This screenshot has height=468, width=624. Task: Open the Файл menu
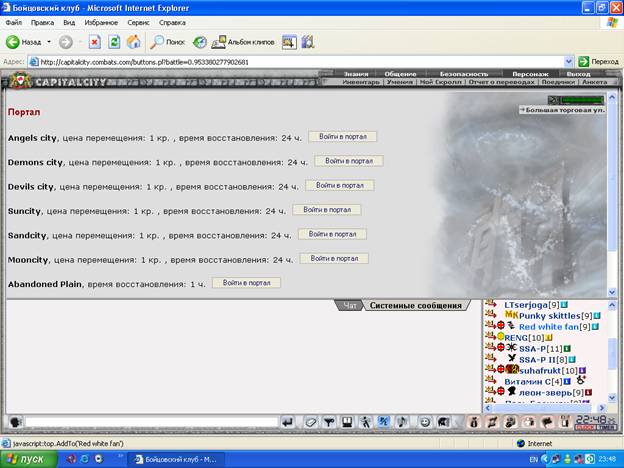coord(14,23)
